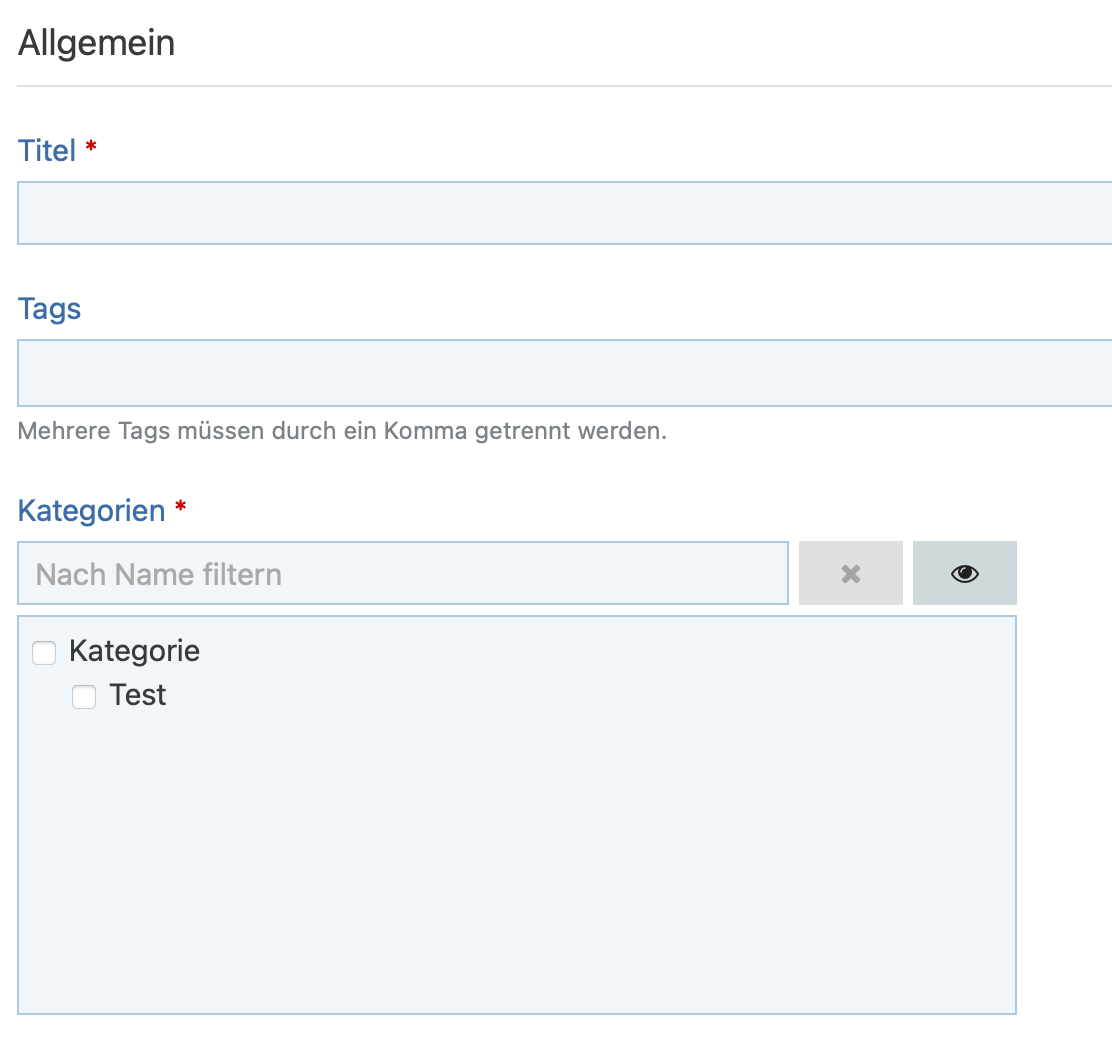Check the Kategorie checkbox
Viewport: 1112px width, 1060px height.
pyautogui.click(x=44, y=653)
